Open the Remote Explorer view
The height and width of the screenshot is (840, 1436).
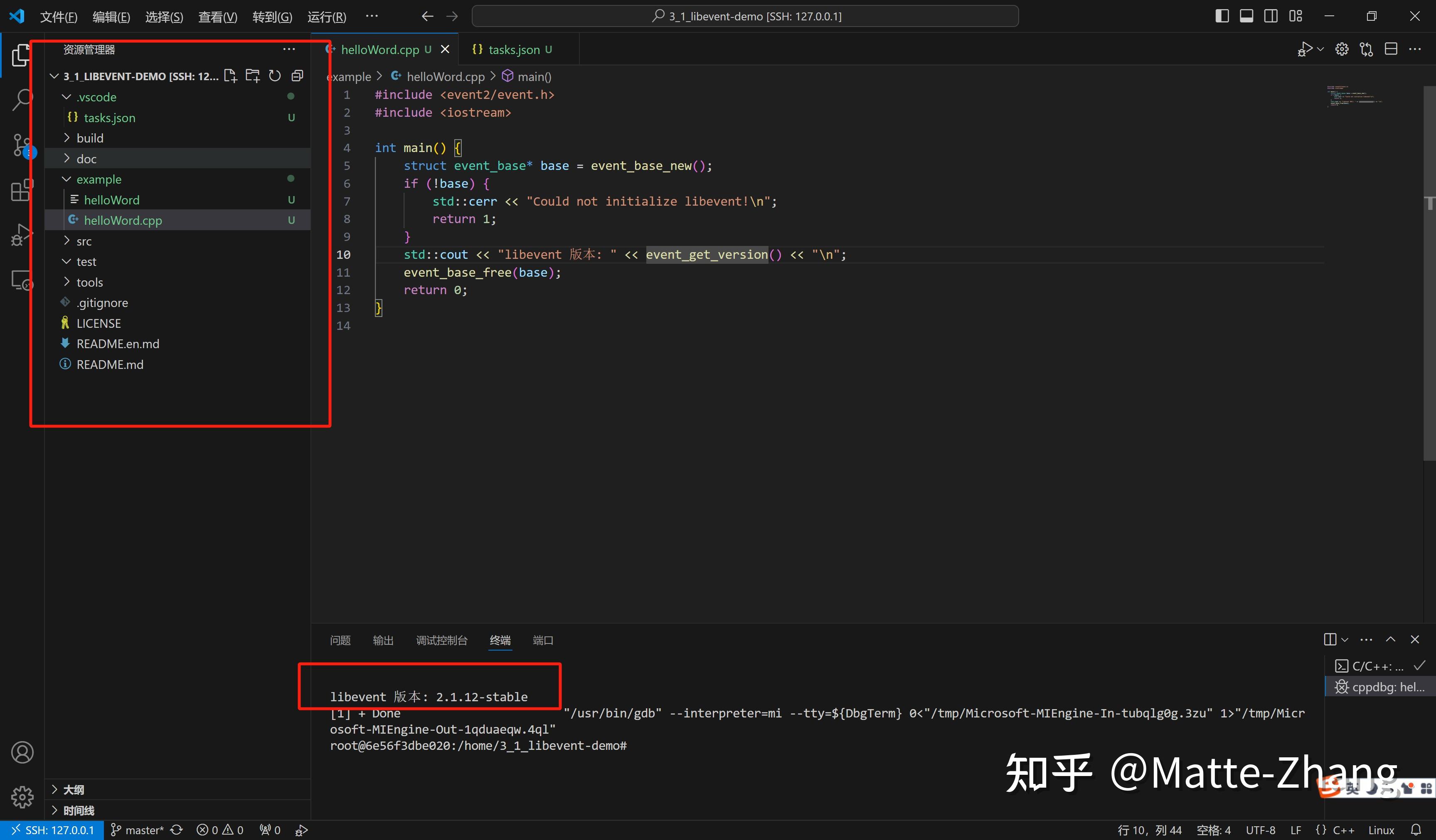pyautogui.click(x=22, y=280)
